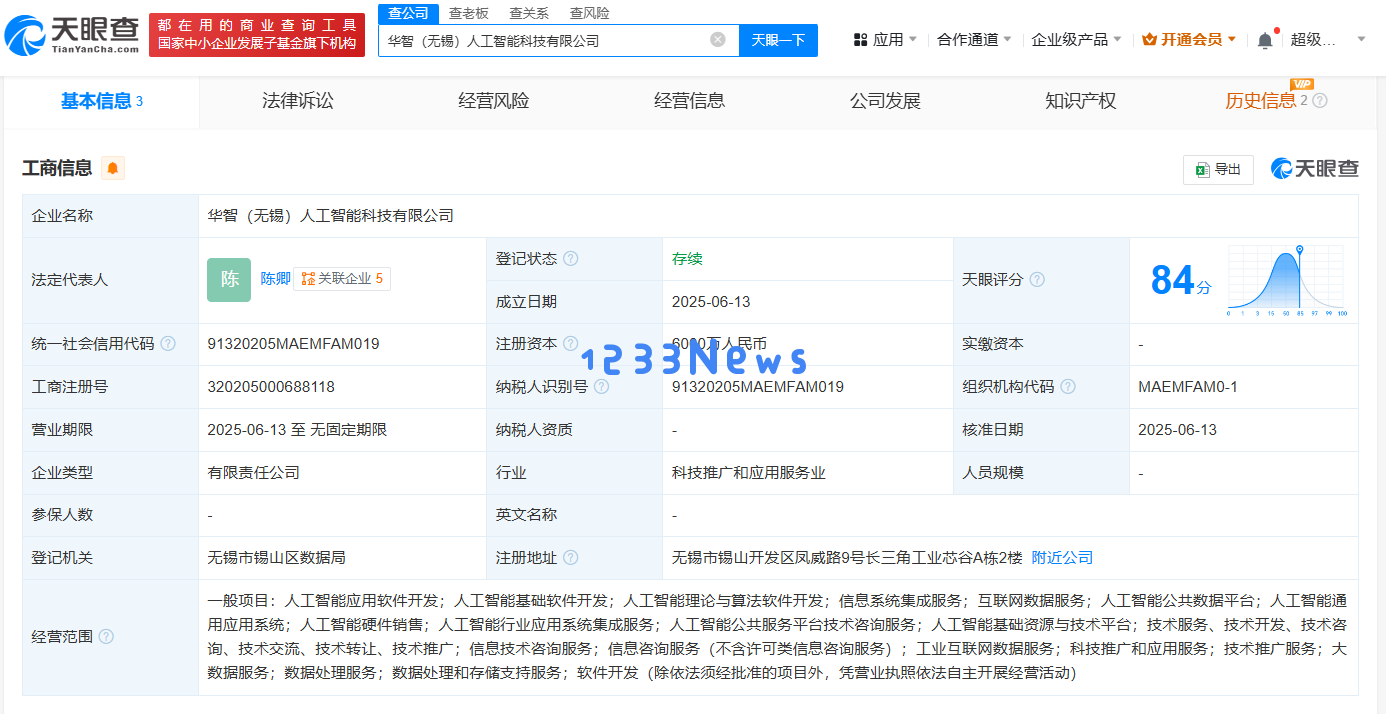Viewport: 1386px width, 714px height.
Task: Click the green 陈 avatar of legal representative
Action: tap(229, 280)
